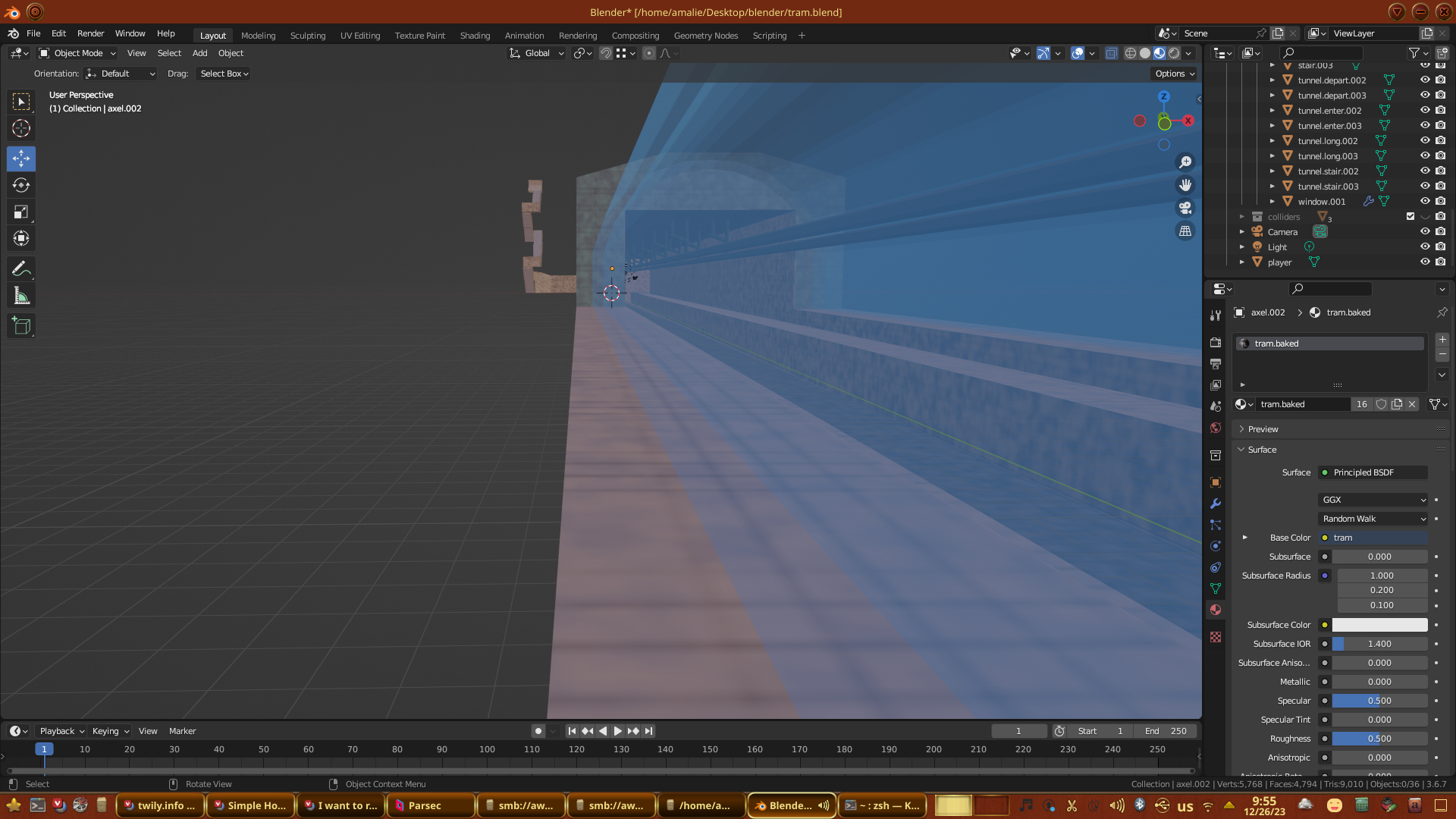Switch to the Shading workspace tab
Viewport: 1456px width, 819px height.
tap(475, 35)
